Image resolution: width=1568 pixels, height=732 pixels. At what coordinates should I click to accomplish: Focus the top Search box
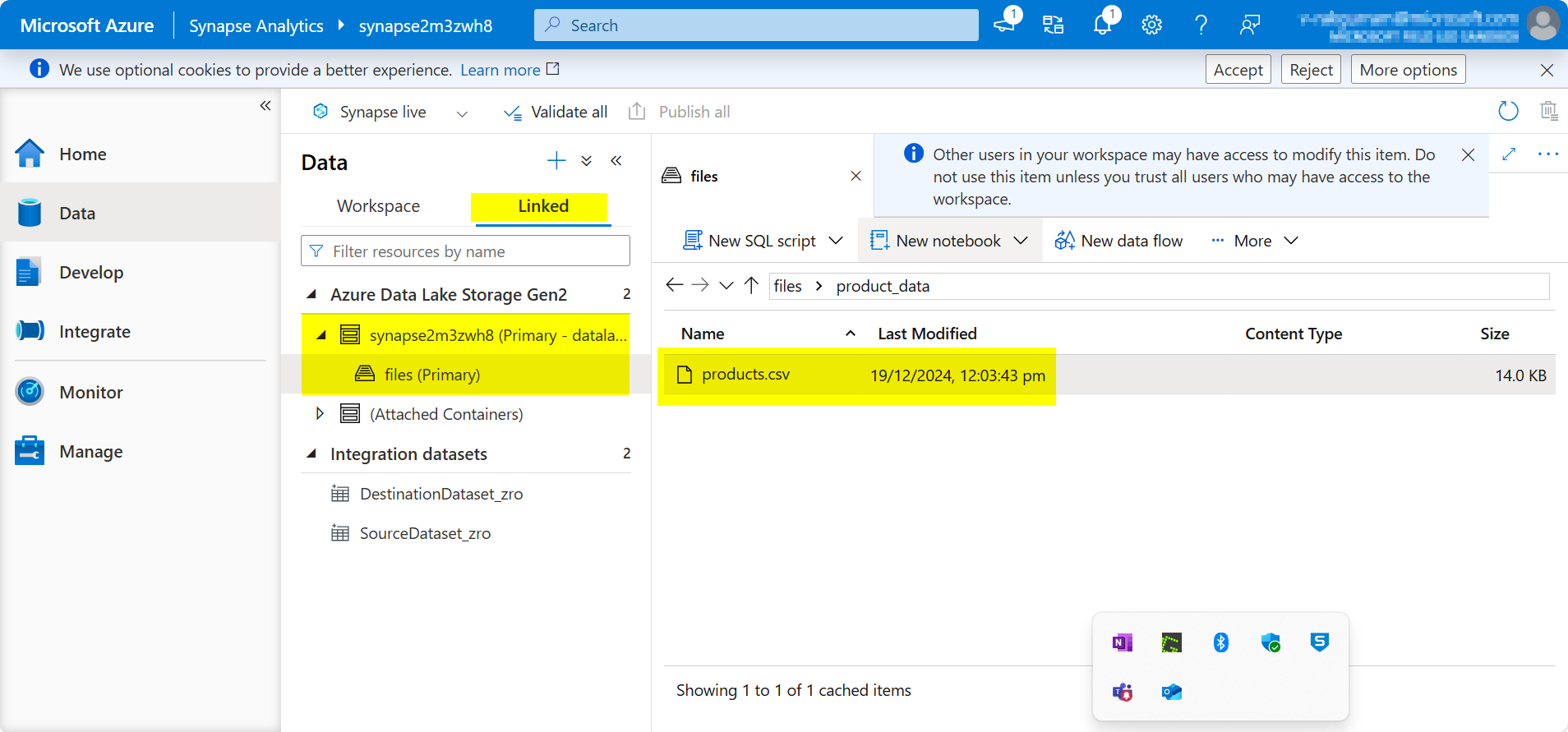tap(756, 25)
